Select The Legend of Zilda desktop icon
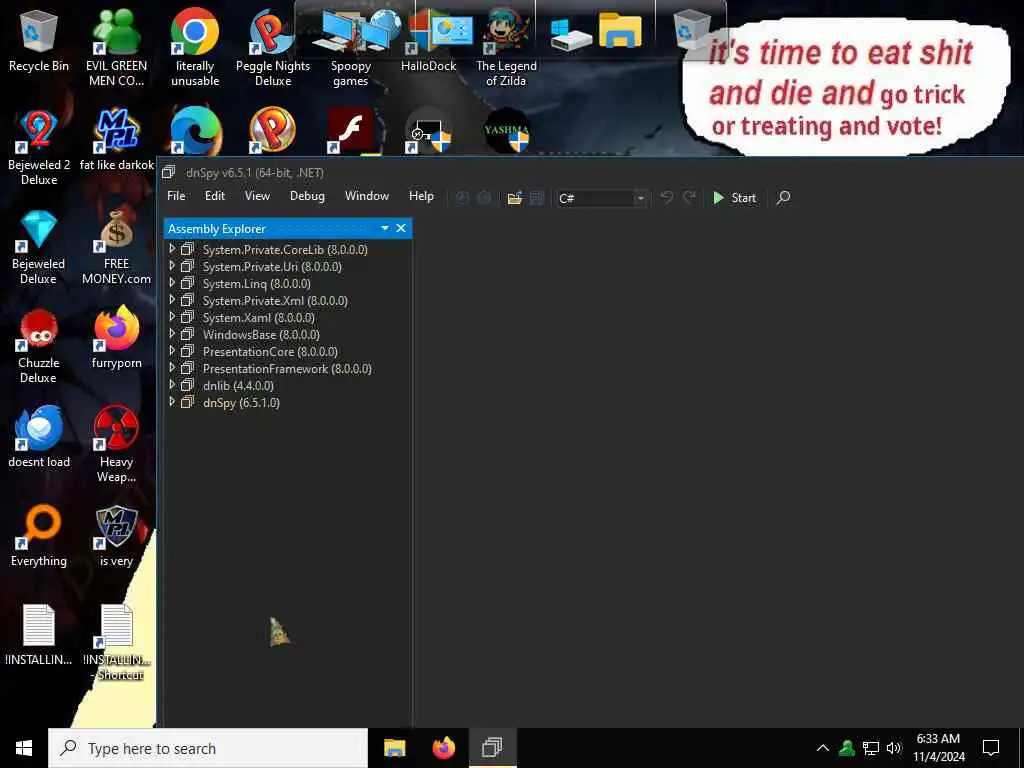Screen dimensions: 1024x768 (506, 47)
